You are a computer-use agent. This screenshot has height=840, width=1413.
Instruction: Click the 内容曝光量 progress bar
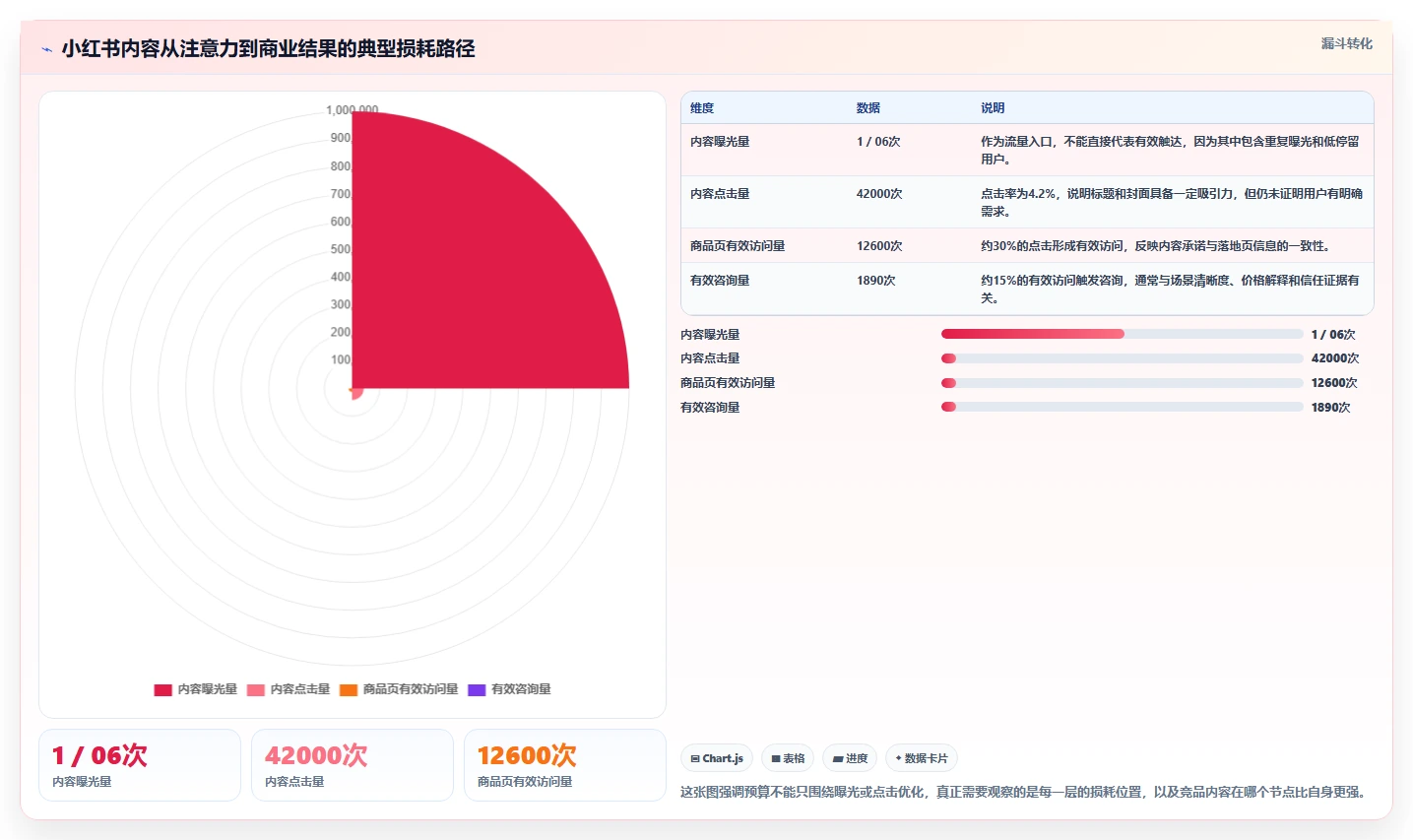1122,334
